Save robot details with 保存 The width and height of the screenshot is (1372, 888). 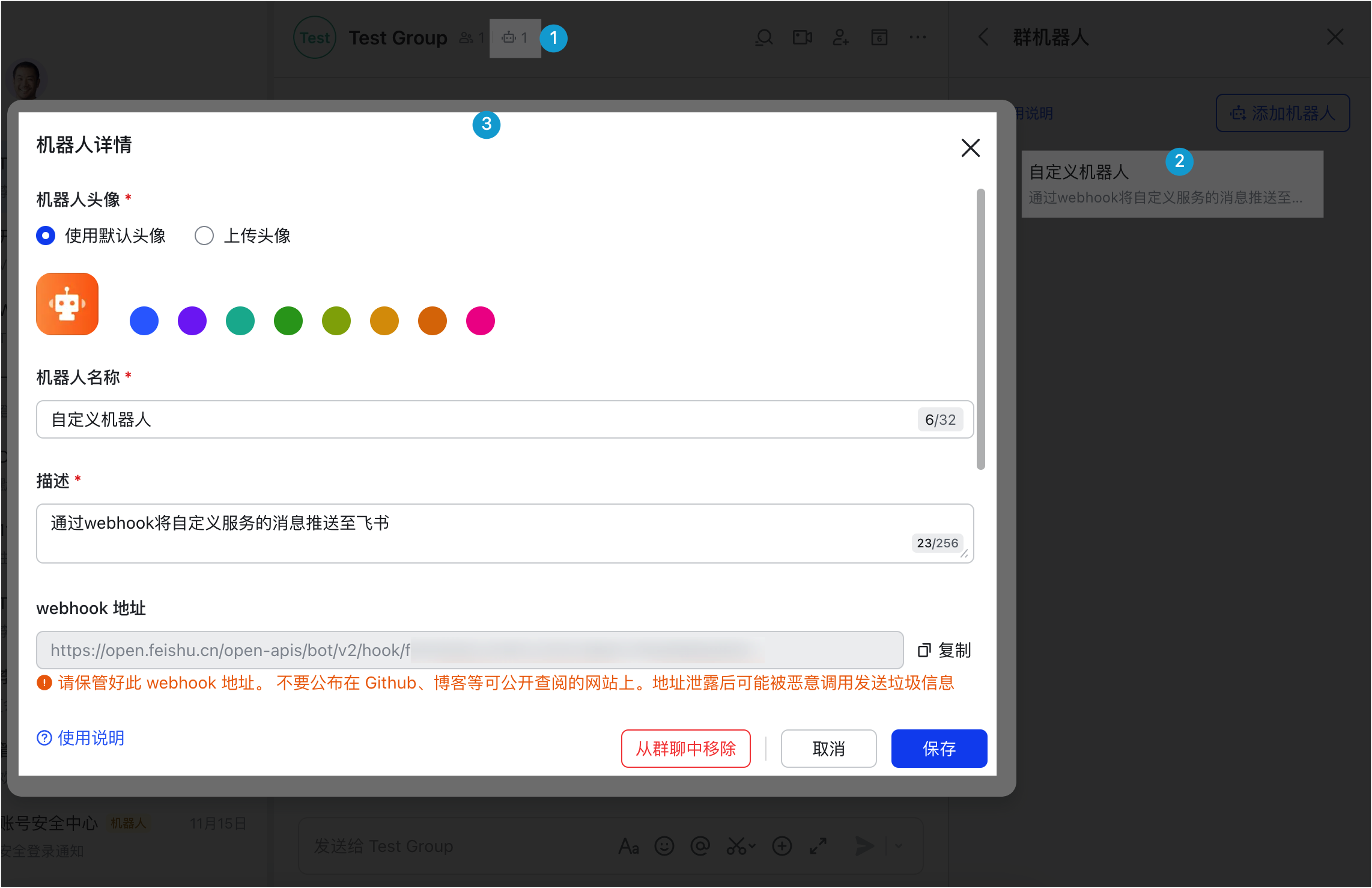939,749
